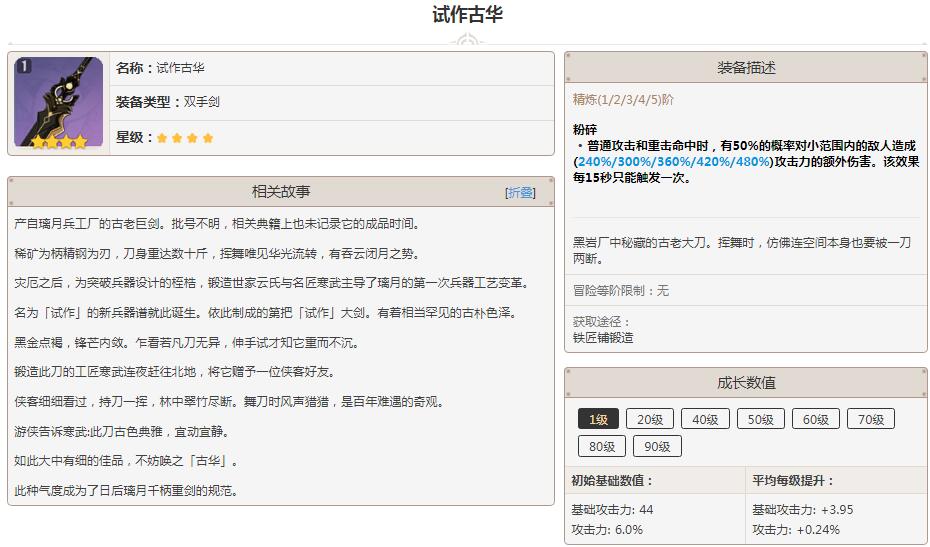Viewport: 930px width, 547px height.
Task: Click the 名称：试作古华 row
Action: click(x=332, y=68)
